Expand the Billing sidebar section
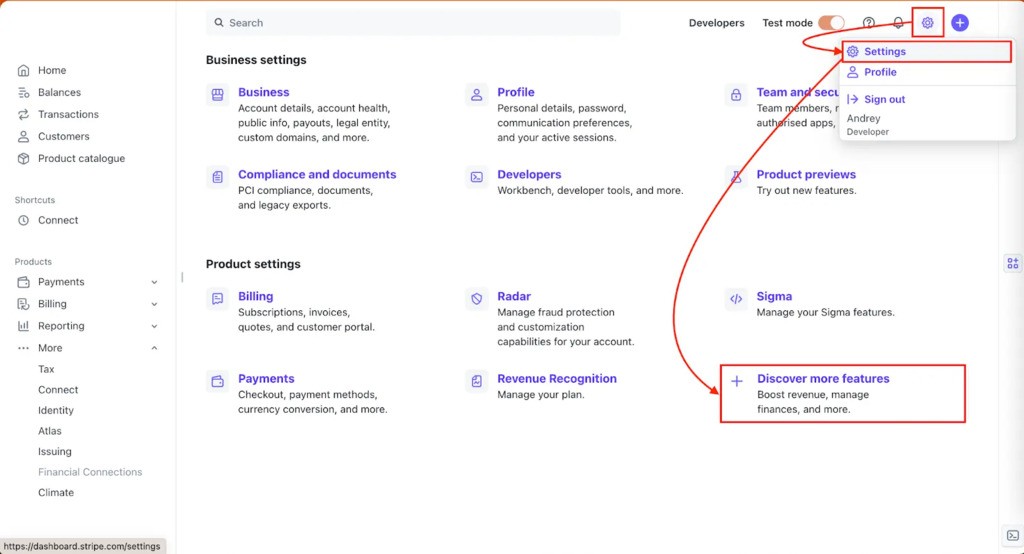 [154, 304]
